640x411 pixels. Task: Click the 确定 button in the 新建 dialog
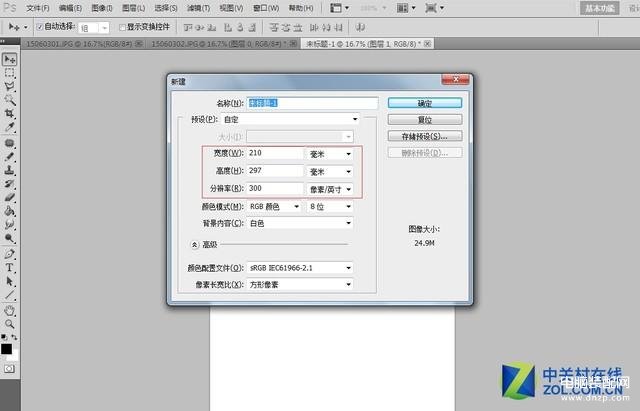(x=425, y=103)
